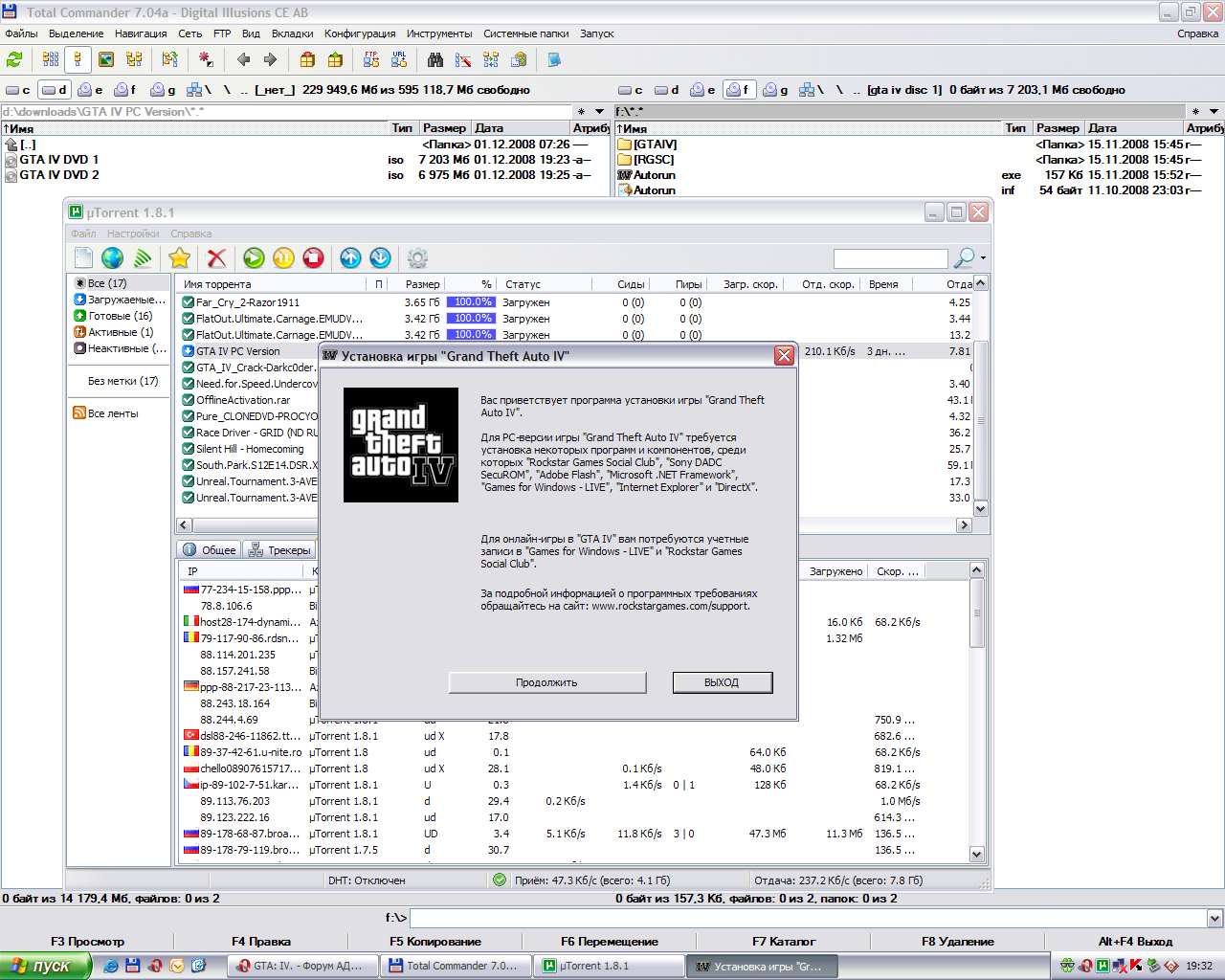Open the RSS downloader icon in µTorrent
Viewport: 1225px width, 980px height.
[x=143, y=257]
